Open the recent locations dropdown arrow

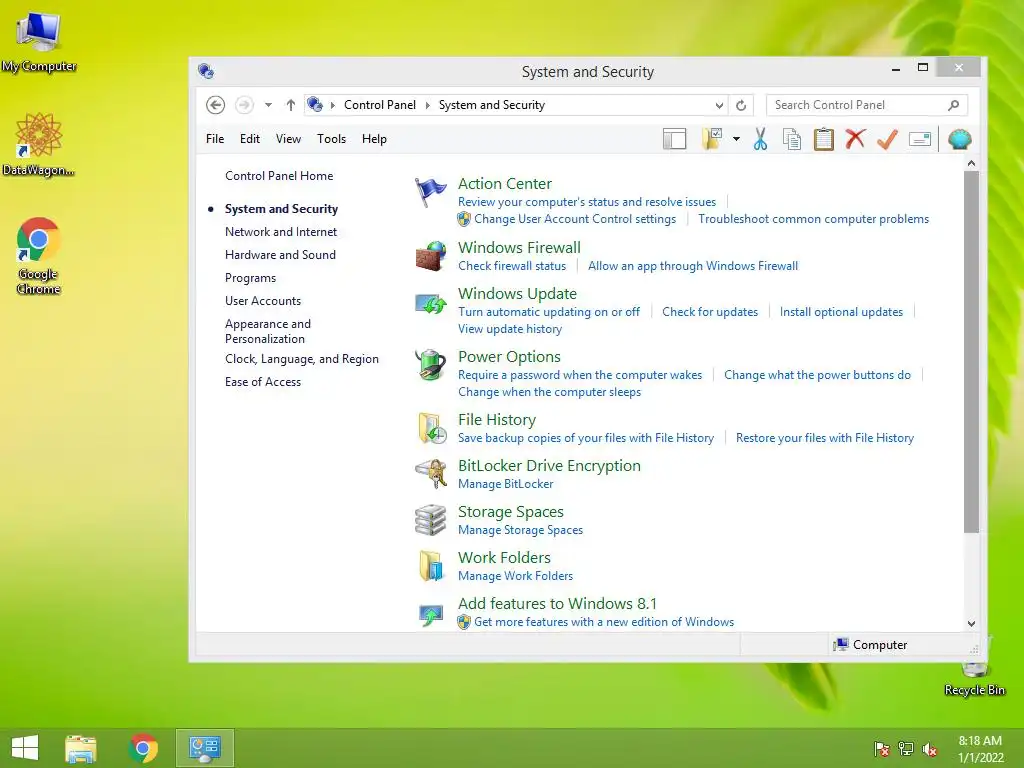click(x=268, y=105)
